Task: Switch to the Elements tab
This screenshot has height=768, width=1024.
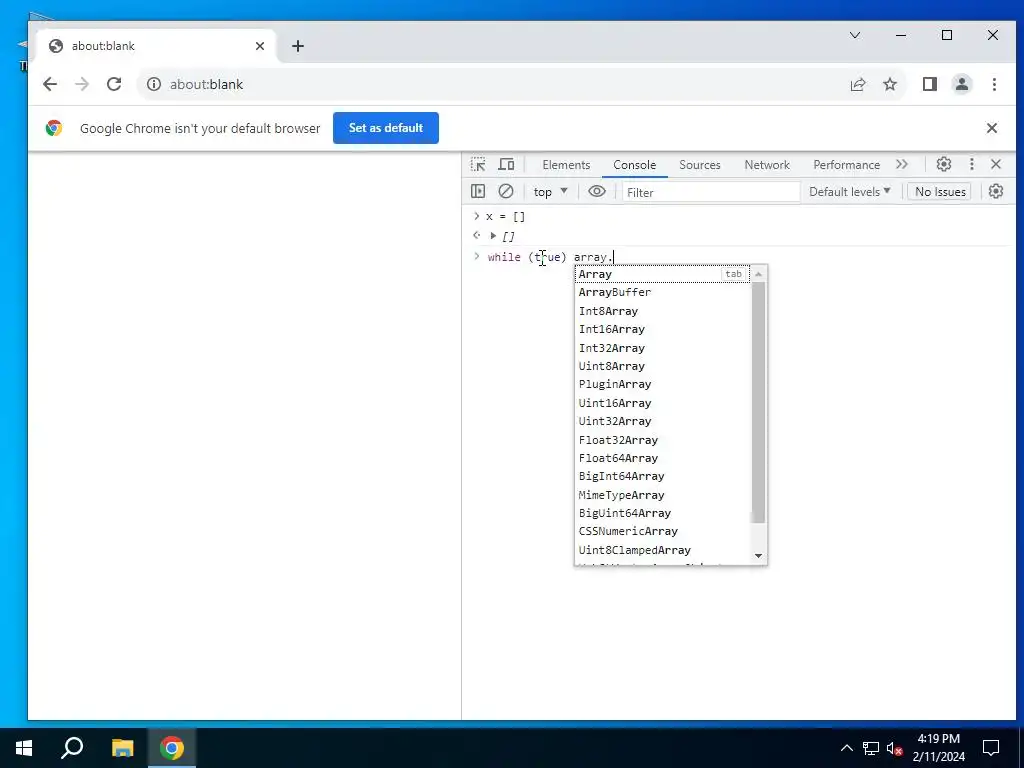Action: tap(566, 165)
